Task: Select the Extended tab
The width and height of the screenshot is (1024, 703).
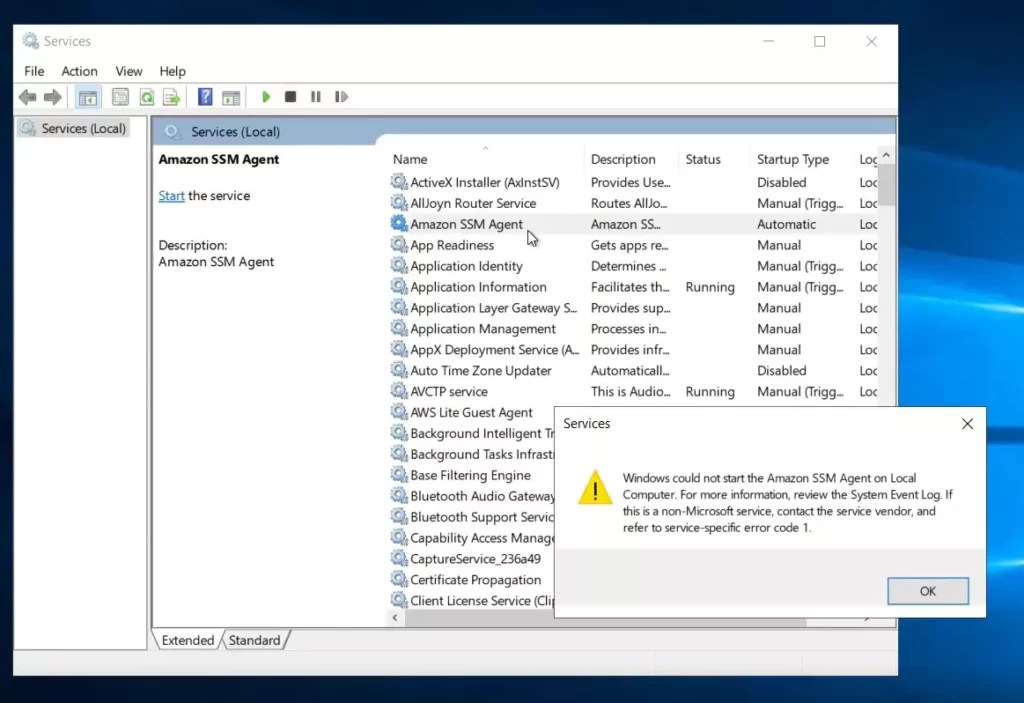Action: pos(187,640)
